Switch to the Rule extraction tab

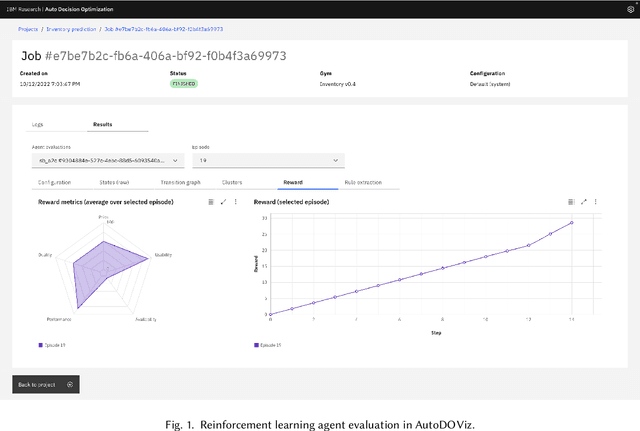click(x=364, y=183)
